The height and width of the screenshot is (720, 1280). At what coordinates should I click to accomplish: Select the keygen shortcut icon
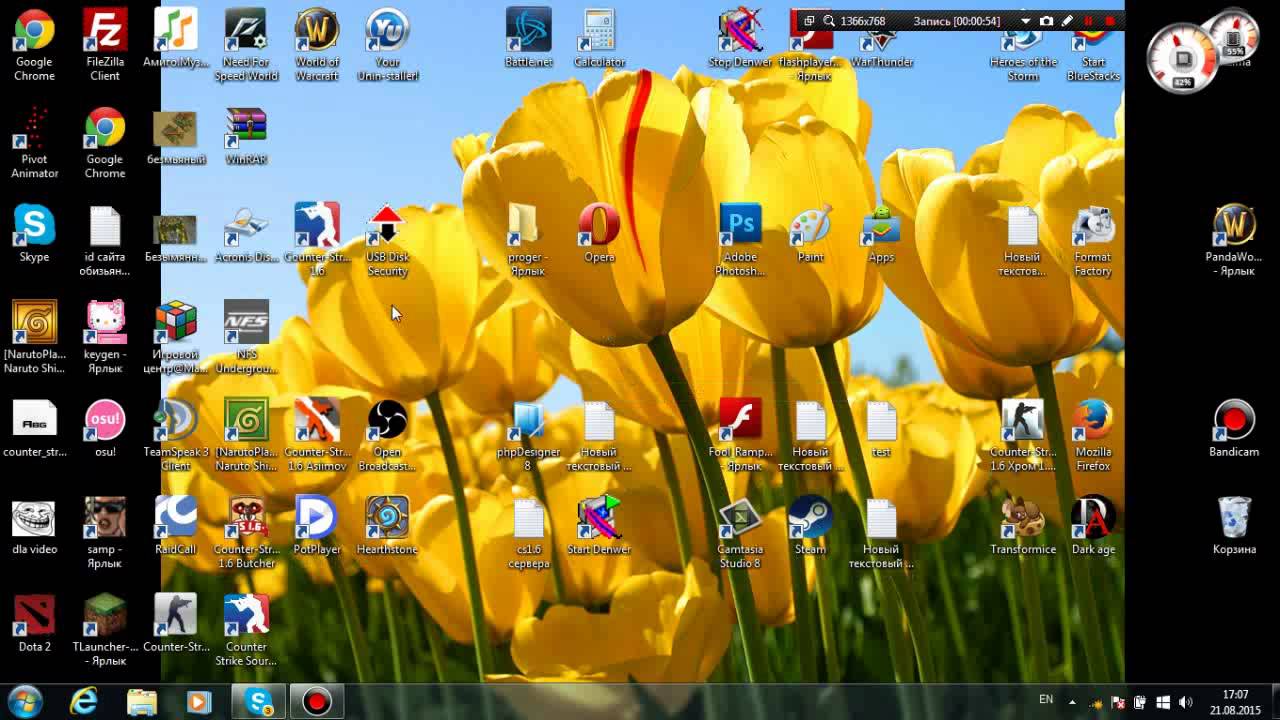pyautogui.click(x=105, y=338)
